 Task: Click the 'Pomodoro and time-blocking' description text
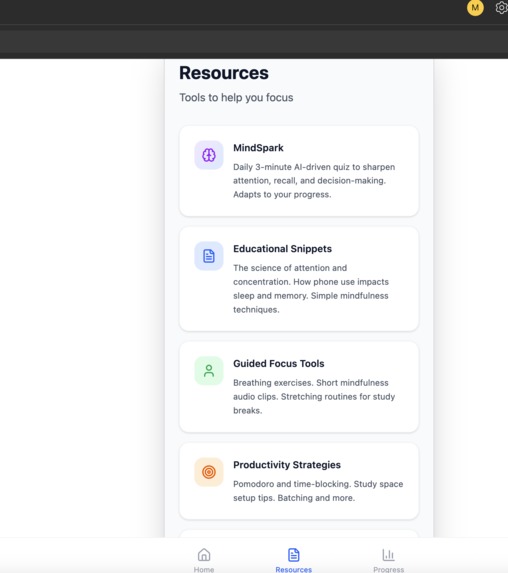pos(318,491)
